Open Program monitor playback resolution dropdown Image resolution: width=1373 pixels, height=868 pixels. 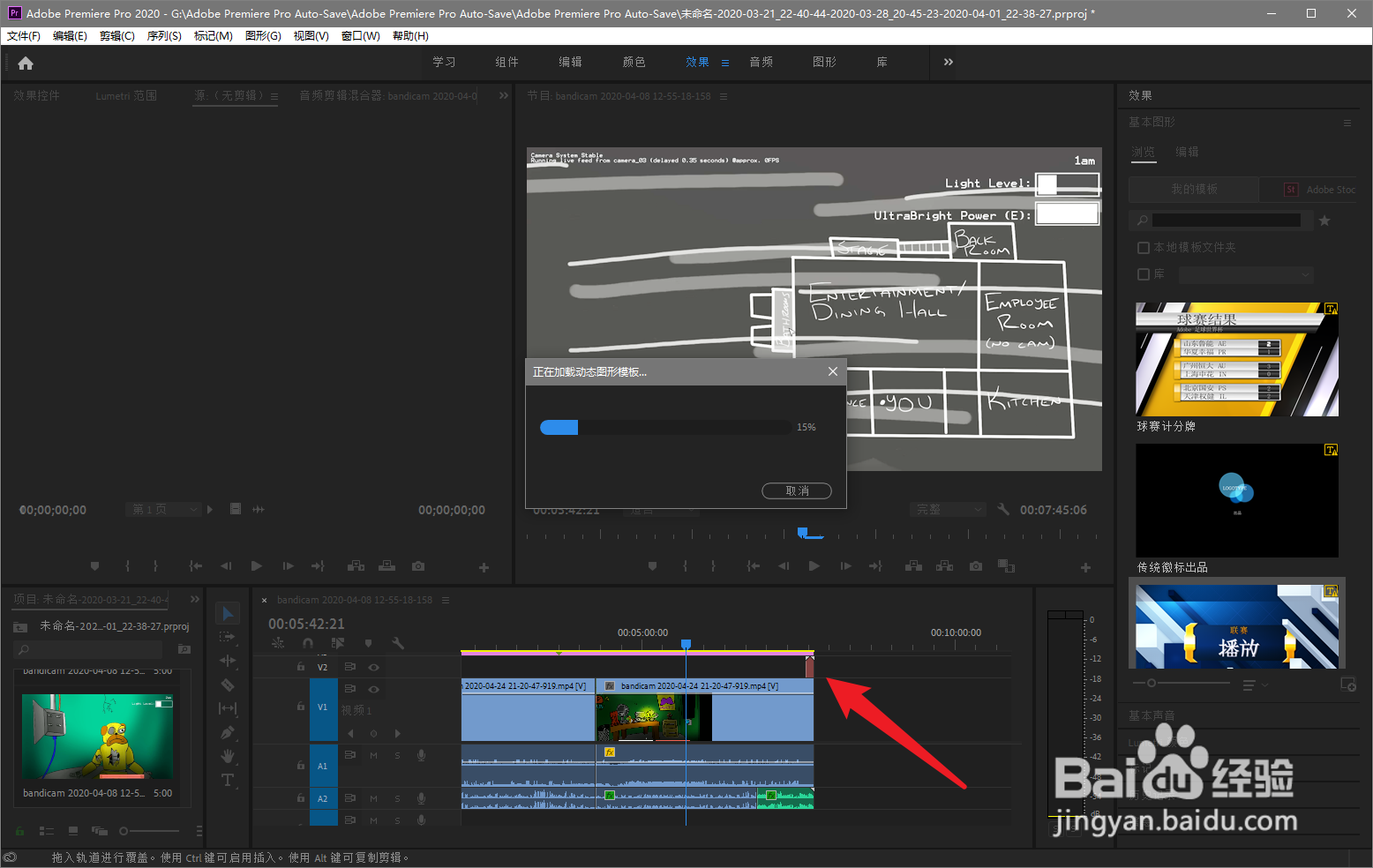pyautogui.click(x=947, y=510)
